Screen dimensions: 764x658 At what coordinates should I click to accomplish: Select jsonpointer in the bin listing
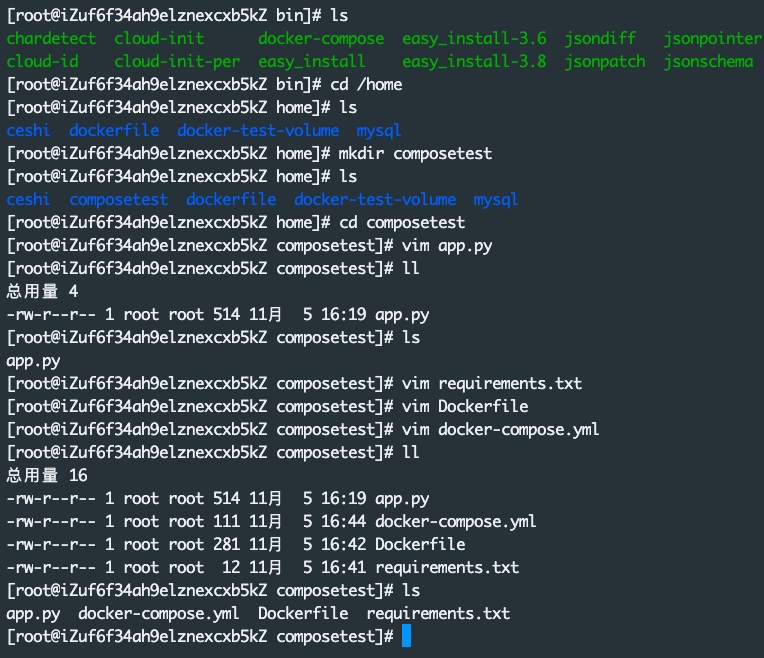click(x=712, y=39)
